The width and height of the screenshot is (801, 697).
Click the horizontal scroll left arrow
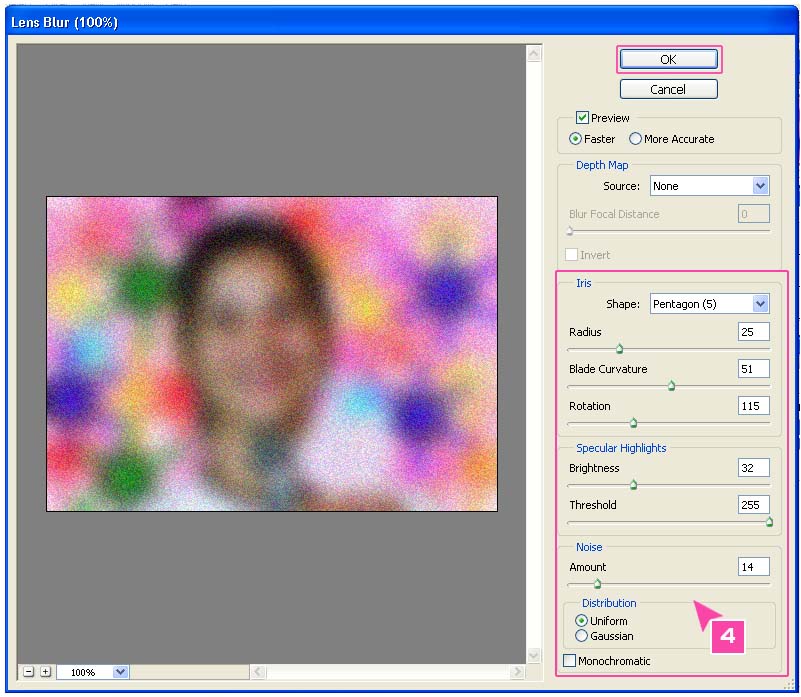click(x=257, y=672)
